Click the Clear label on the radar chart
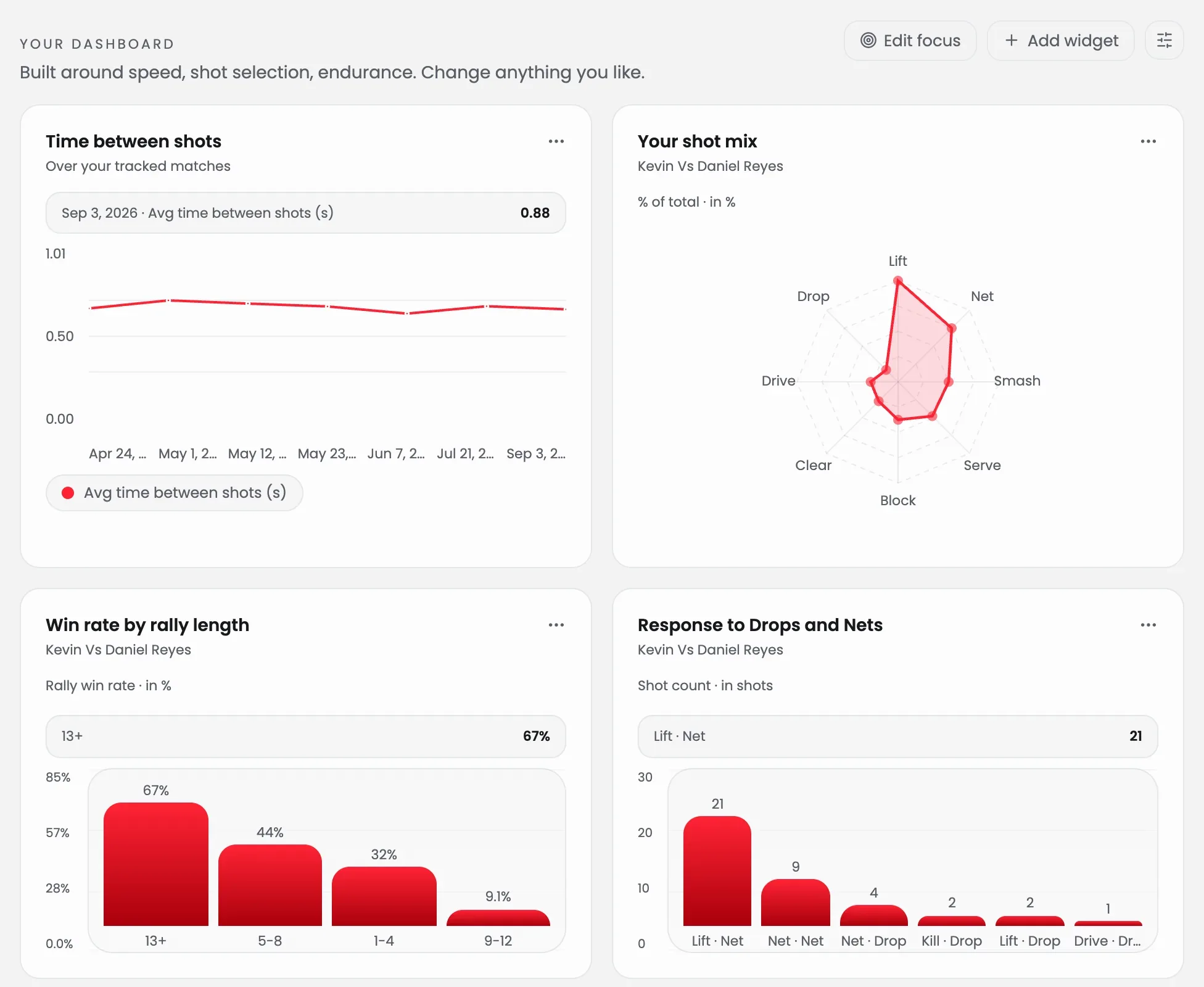The image size is (1204, 987). (813, 465)
